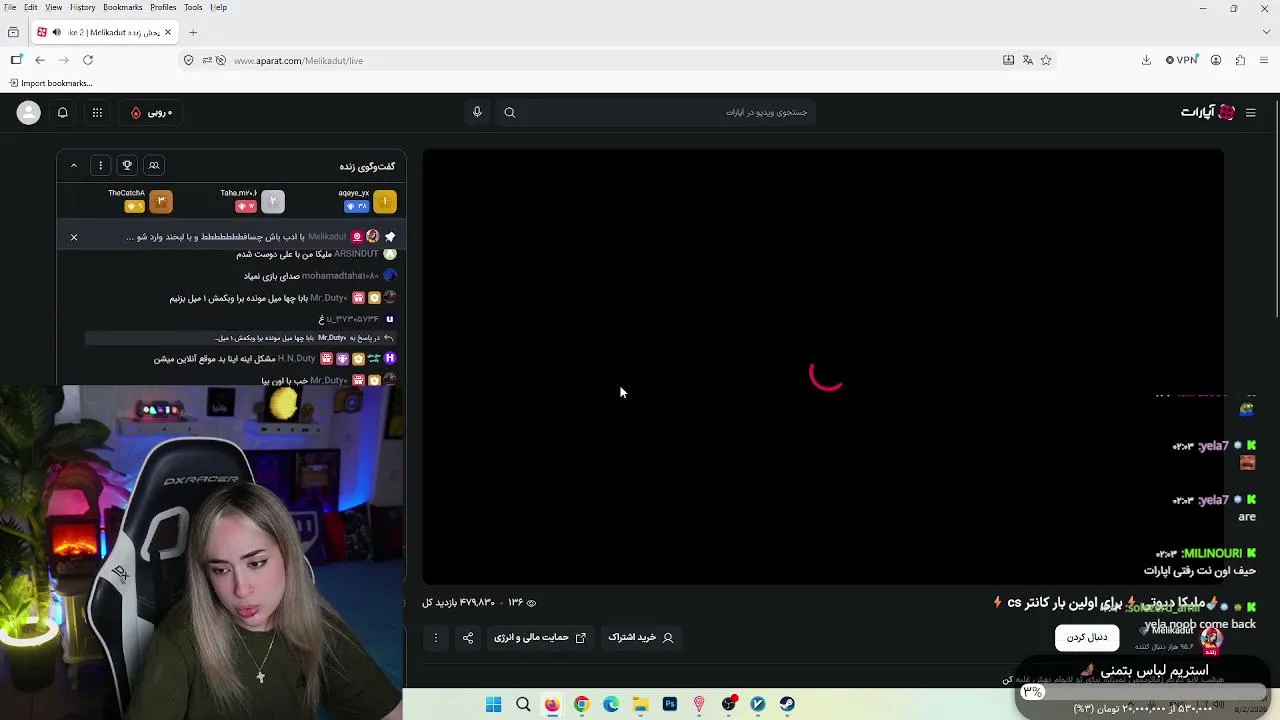Open a new browser tab

[193, 32]
